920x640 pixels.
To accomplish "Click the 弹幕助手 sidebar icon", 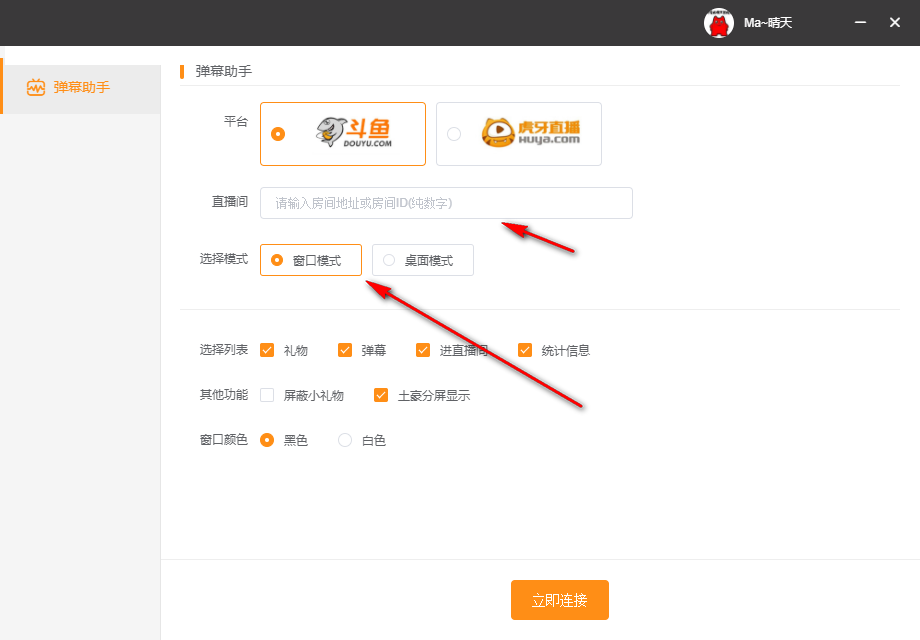I will [x=36, y=87].
